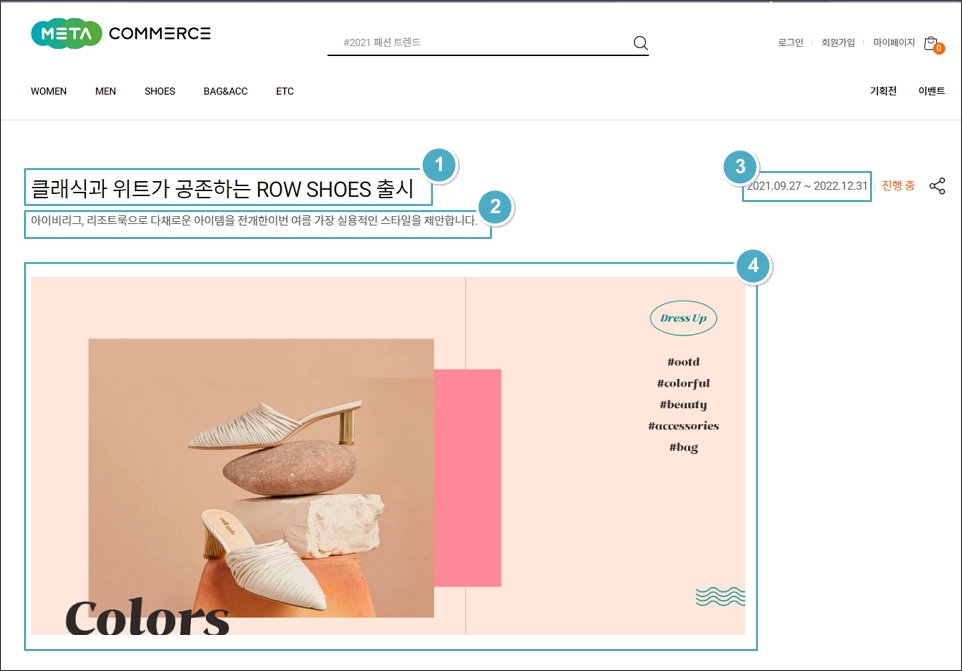
Task: Click the 로그인 link
Action: click(790, 43)
